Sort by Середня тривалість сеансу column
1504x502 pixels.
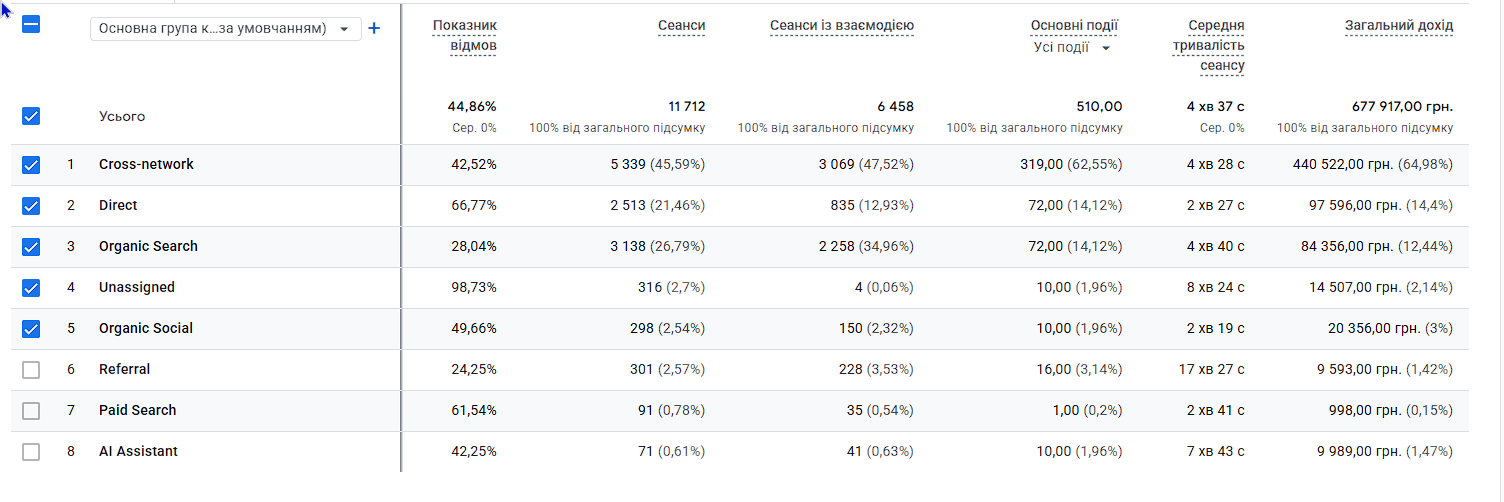[x=1208, y=45]
